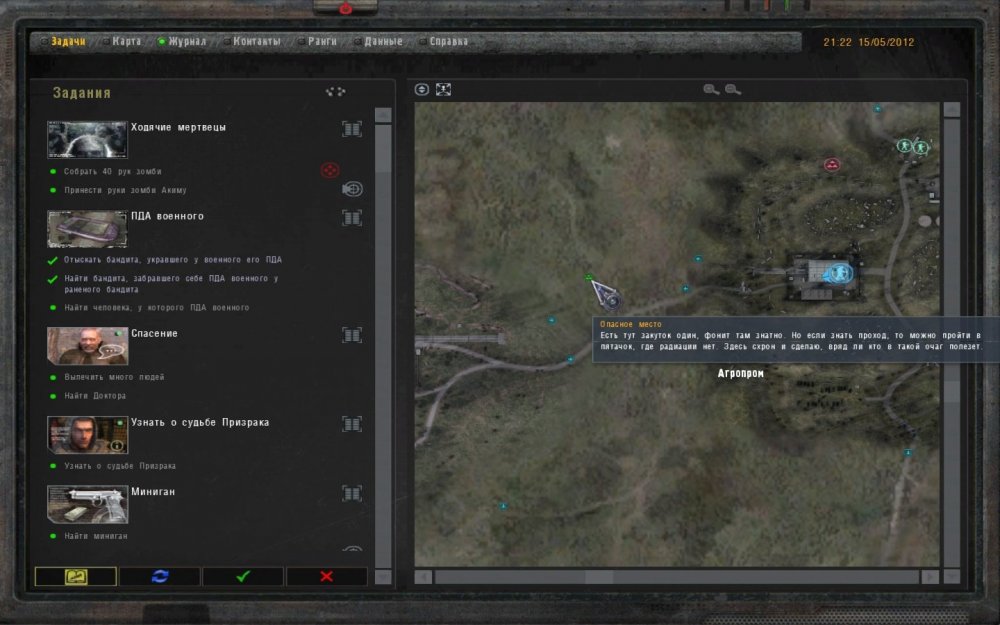Toggle the green checkmark completed-tasks filter
This screenshot has width=1000, height=625.
pyautogui.click(x=243, y=577)
